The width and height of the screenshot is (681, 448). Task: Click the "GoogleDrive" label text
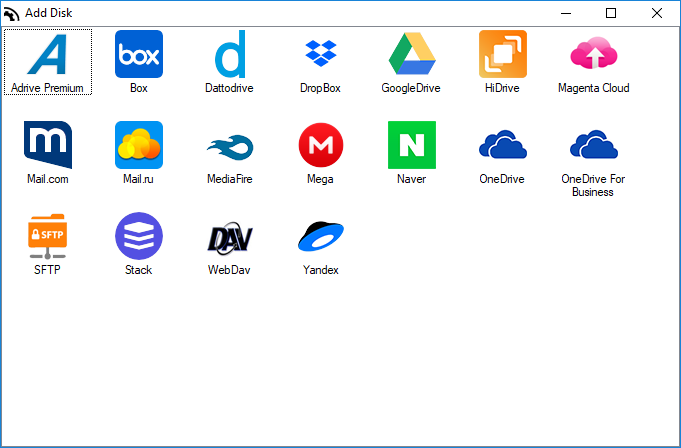pyautogui.click(x=411, y=88)
